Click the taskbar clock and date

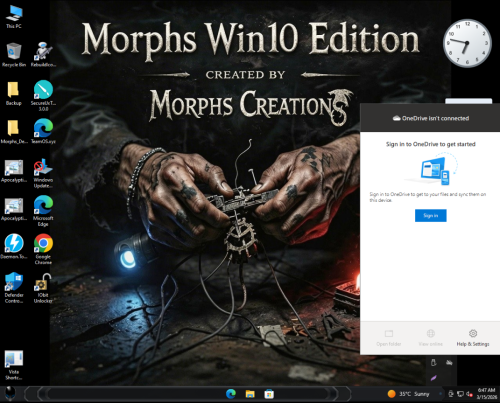(487, 394)
